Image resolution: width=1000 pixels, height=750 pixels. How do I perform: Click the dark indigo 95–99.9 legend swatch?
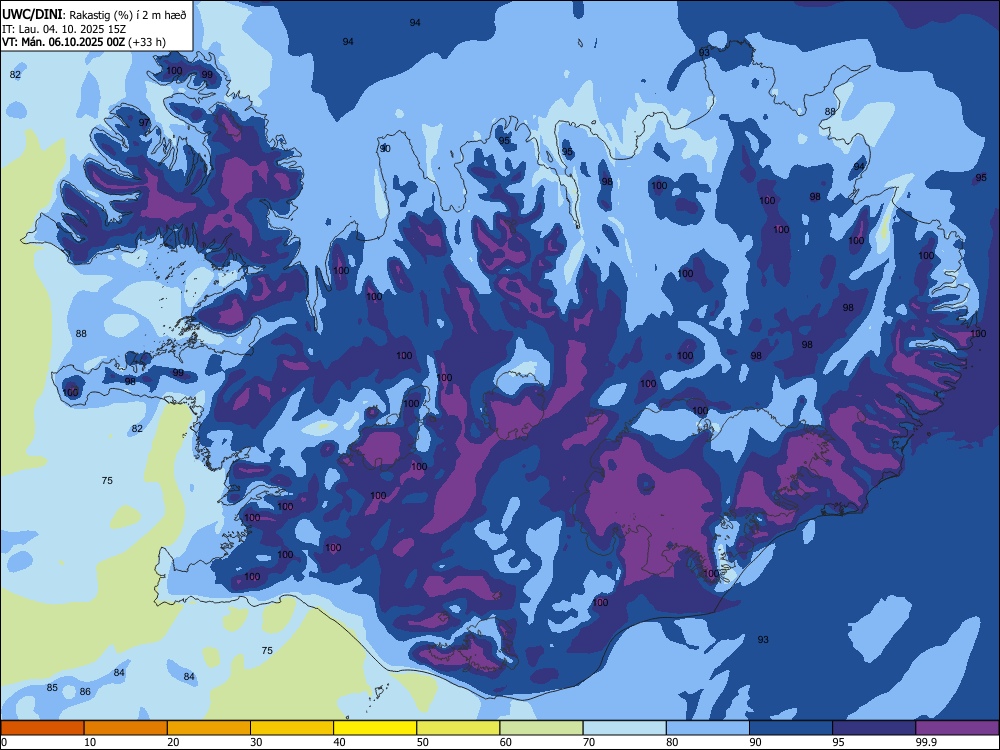(874, 728)
